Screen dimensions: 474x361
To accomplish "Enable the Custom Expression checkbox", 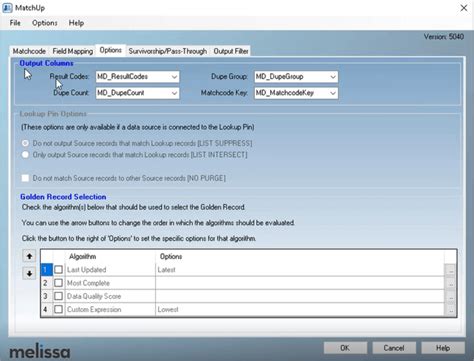I will [58, 309].
